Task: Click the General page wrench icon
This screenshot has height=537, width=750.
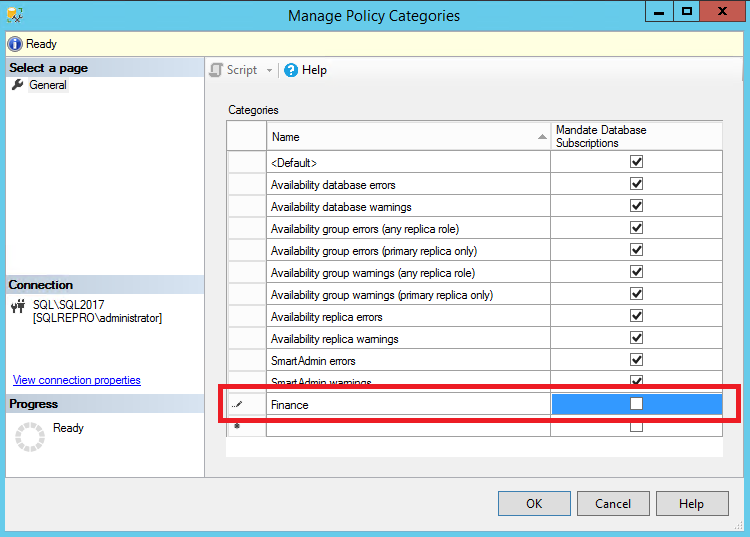Action: [x=17, y=85]
